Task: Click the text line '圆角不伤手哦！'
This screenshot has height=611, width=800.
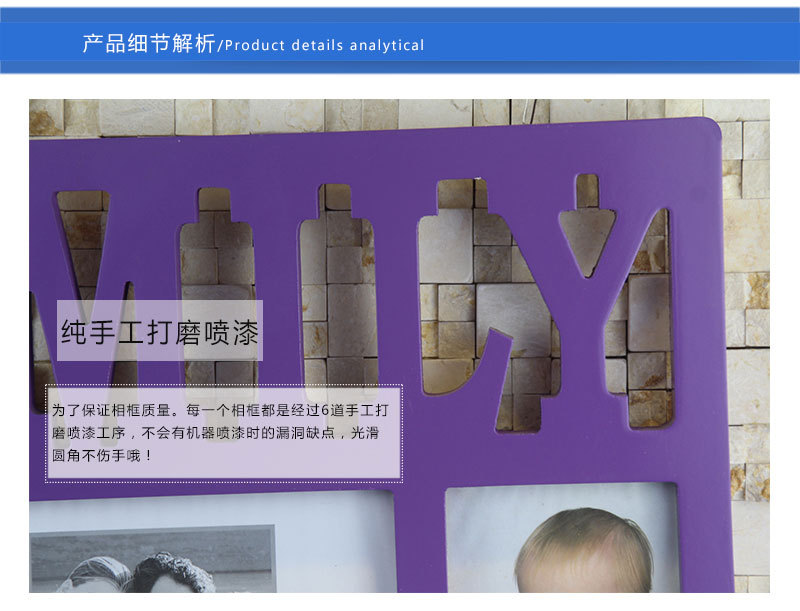Action: [x=102, y=455]
